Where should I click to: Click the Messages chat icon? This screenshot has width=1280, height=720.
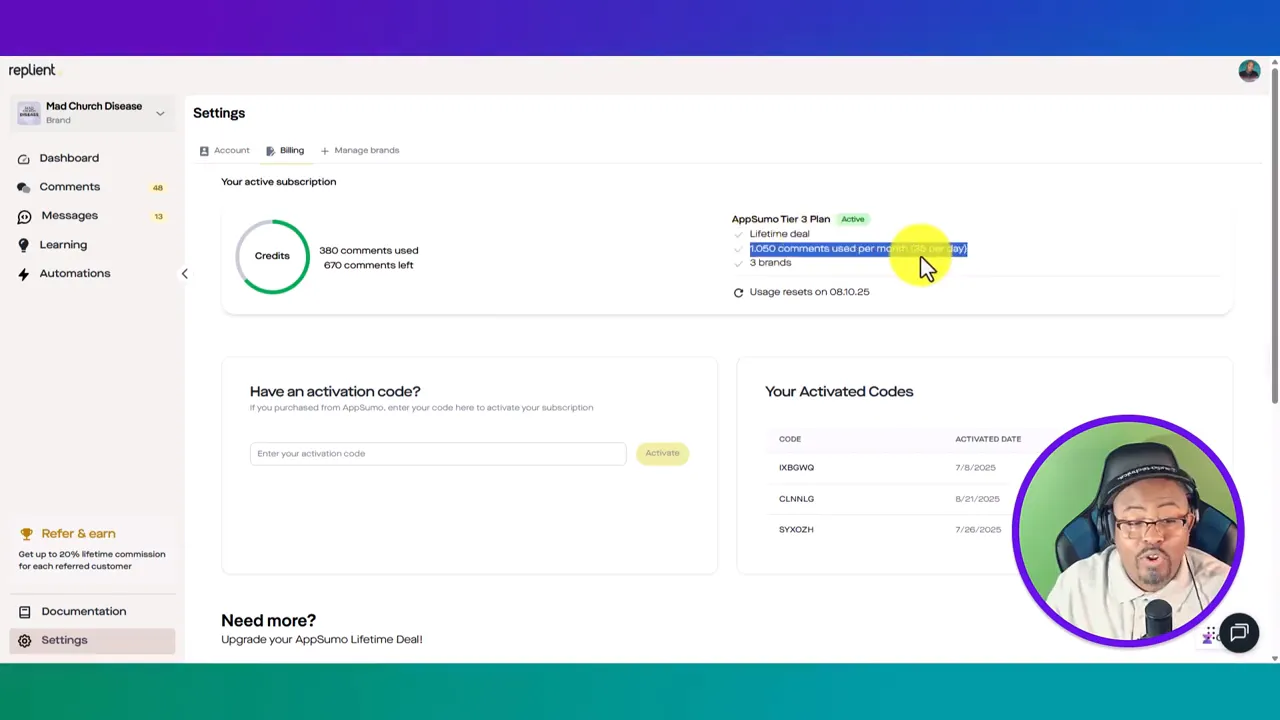(24, 217)
